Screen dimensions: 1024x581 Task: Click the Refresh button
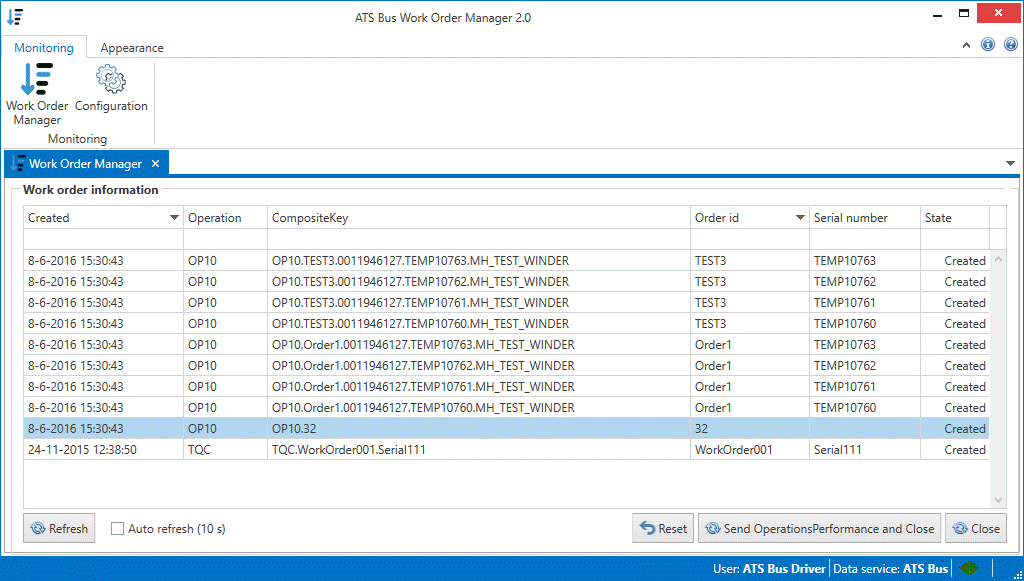[x=59, y=529]
